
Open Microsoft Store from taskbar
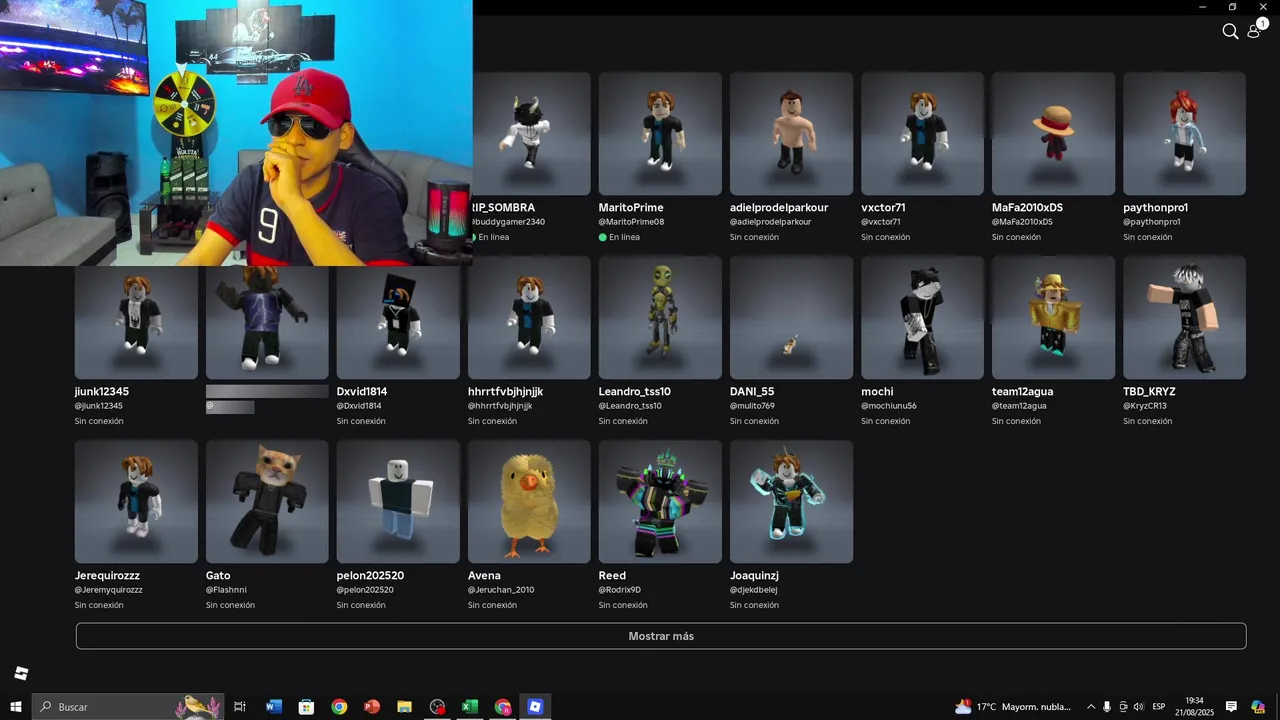[x=306, y=707]
